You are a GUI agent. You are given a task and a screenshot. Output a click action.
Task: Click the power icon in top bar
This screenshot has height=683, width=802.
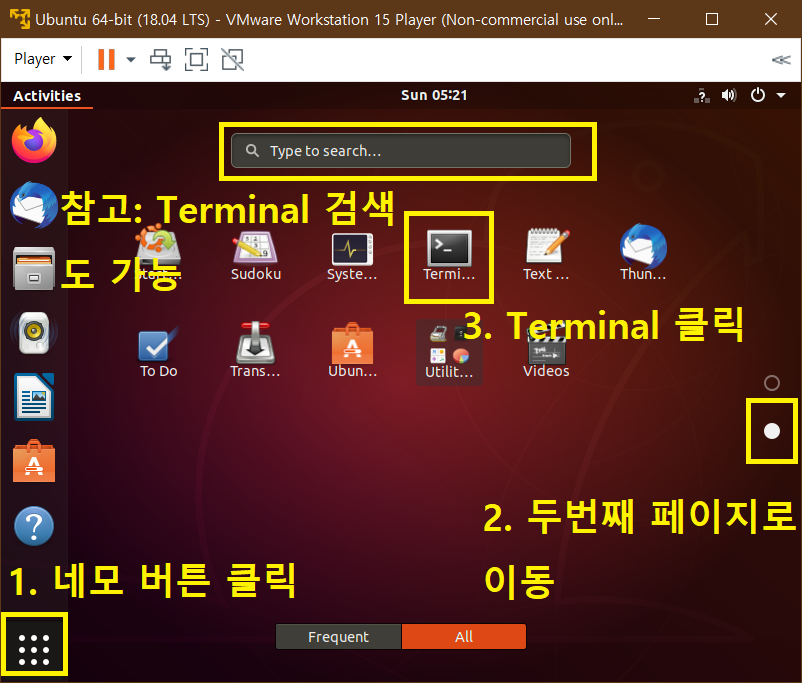(758, 95)
